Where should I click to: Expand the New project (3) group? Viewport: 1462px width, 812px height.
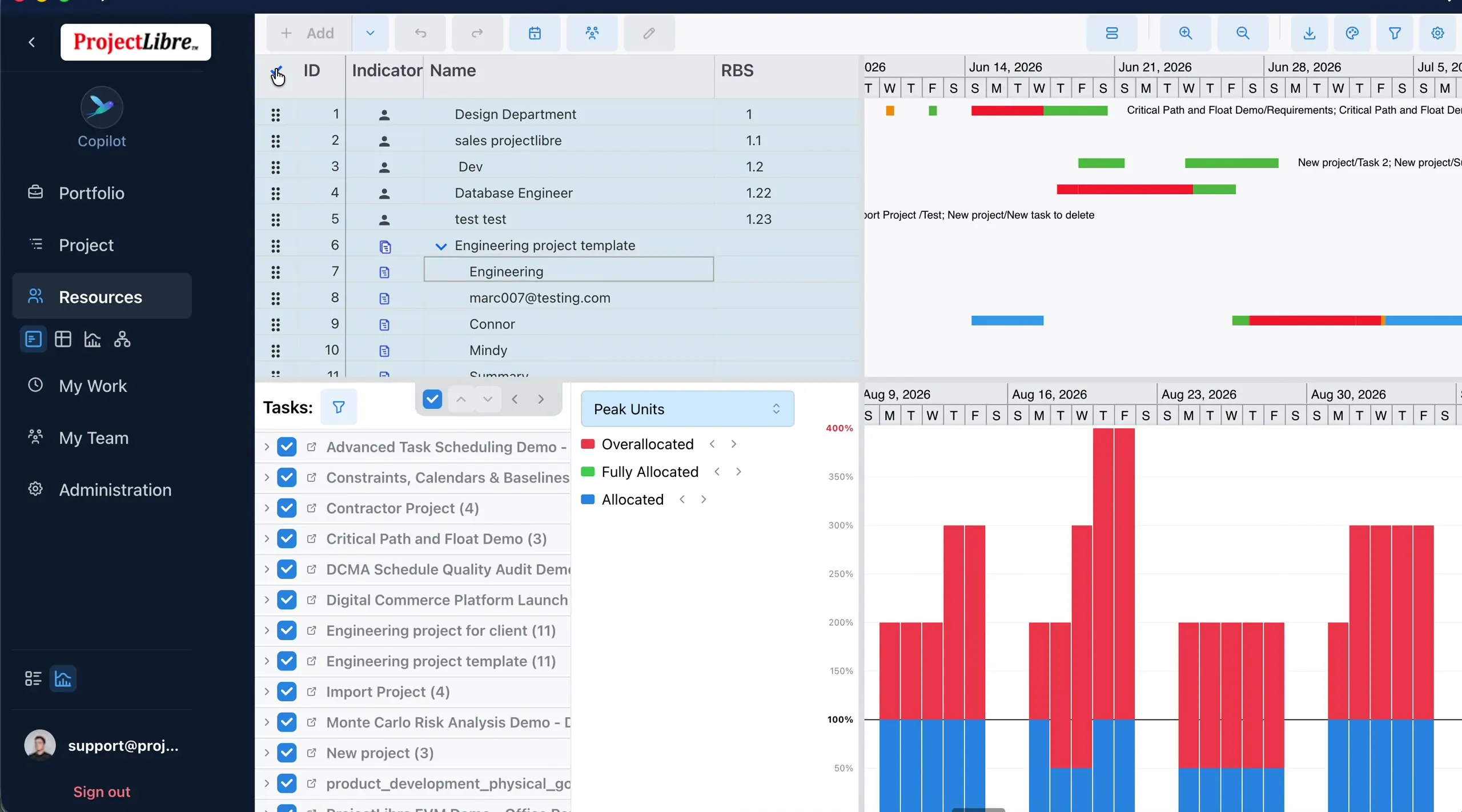266,753
